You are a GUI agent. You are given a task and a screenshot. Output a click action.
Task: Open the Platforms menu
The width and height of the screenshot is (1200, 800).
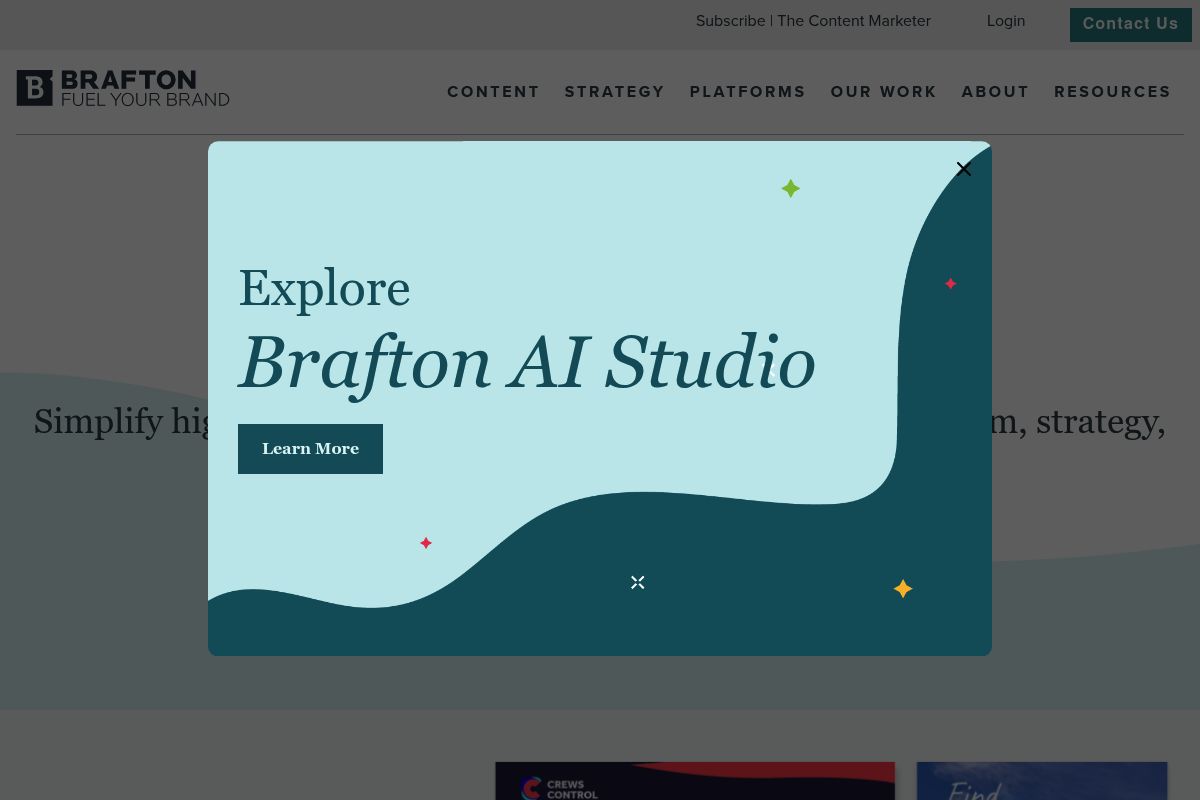pos(747,92)
